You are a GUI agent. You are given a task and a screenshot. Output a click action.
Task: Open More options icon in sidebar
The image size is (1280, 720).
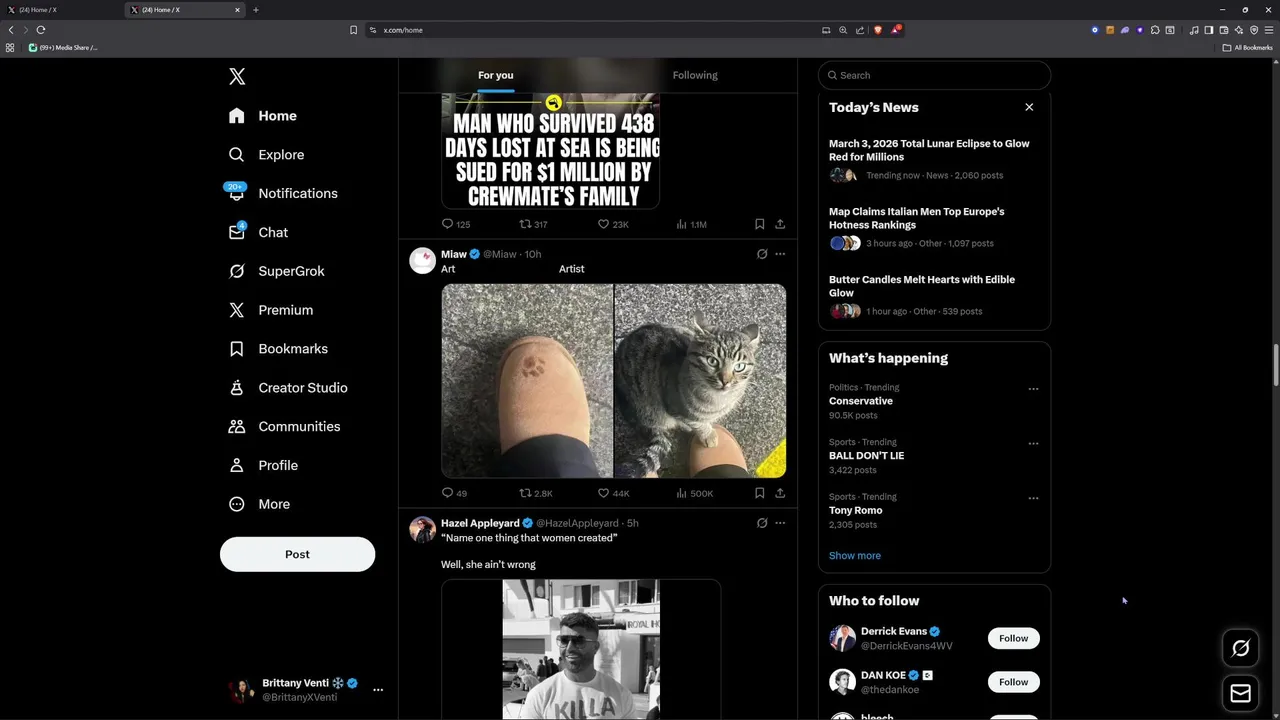point(237,504)
